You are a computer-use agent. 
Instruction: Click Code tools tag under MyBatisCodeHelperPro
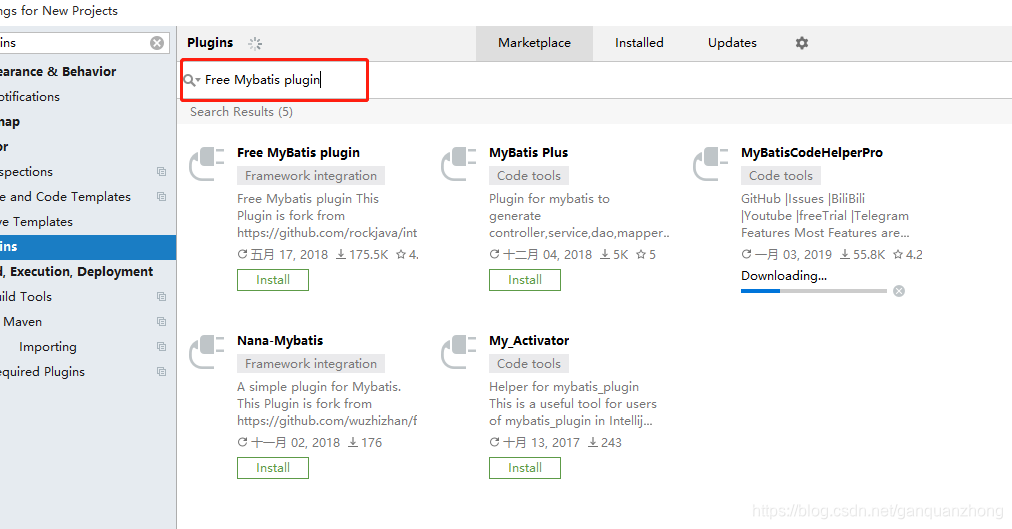pyautogui.click(x=781, y=175)
